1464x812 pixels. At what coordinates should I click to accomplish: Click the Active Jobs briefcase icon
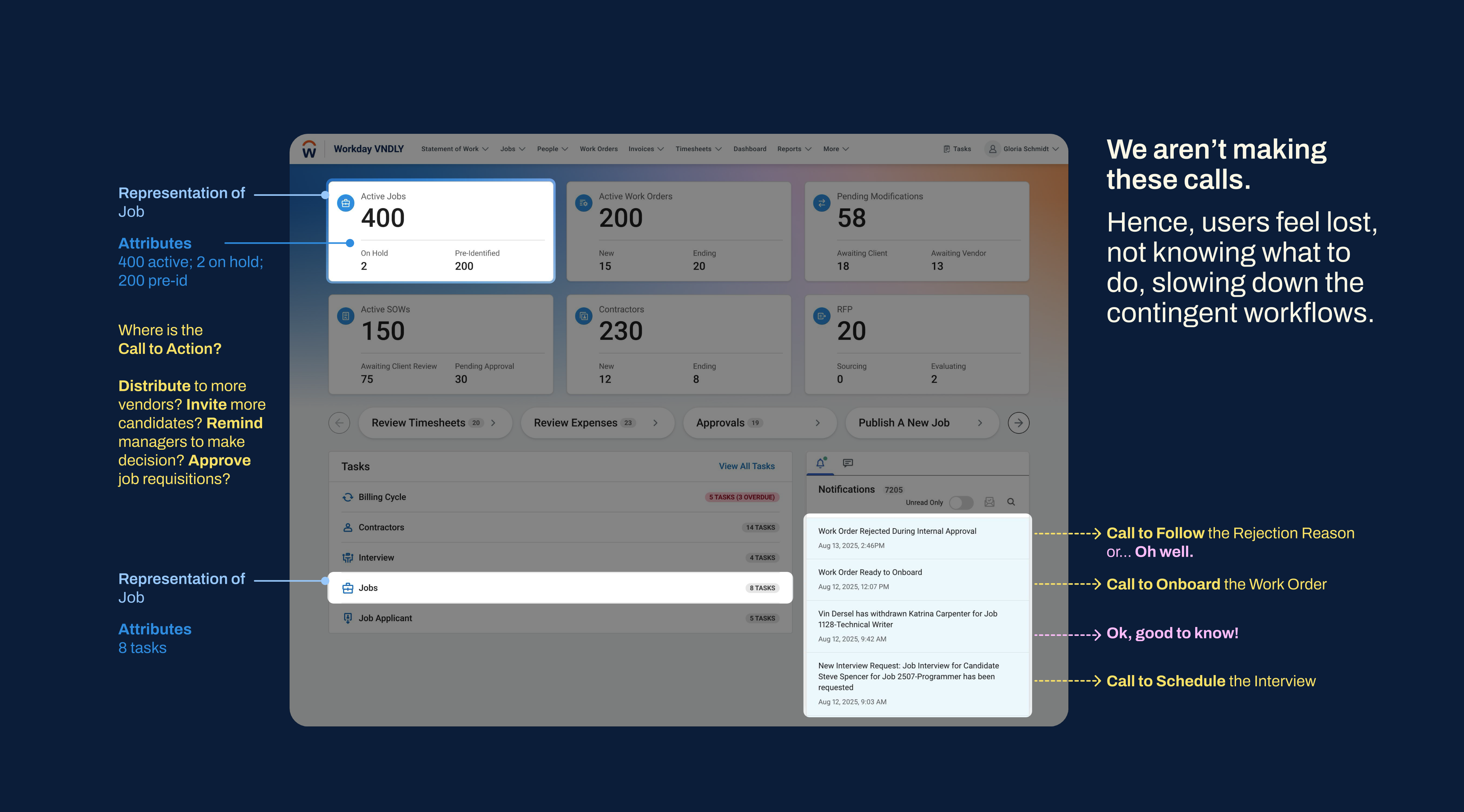click(346, 203)
